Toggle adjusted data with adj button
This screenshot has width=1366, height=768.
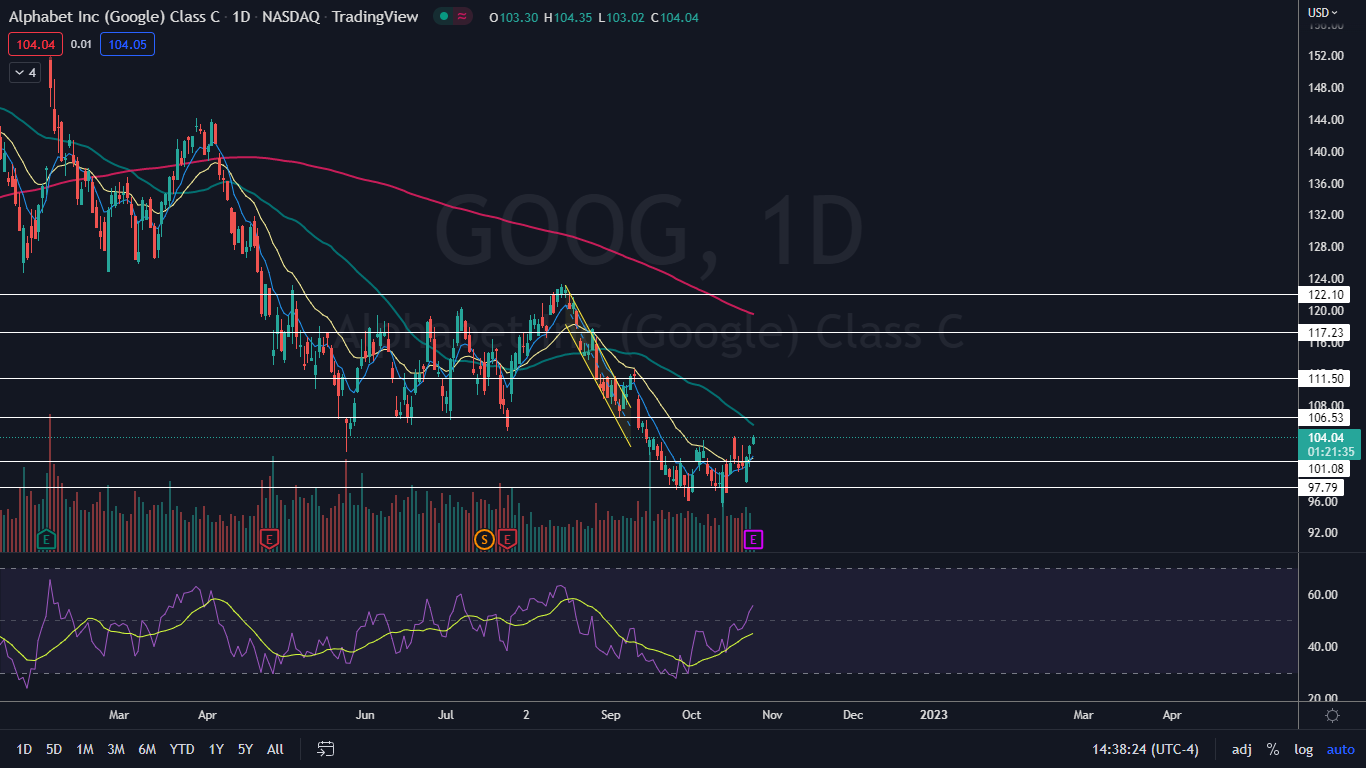(x=1241, y=749)
